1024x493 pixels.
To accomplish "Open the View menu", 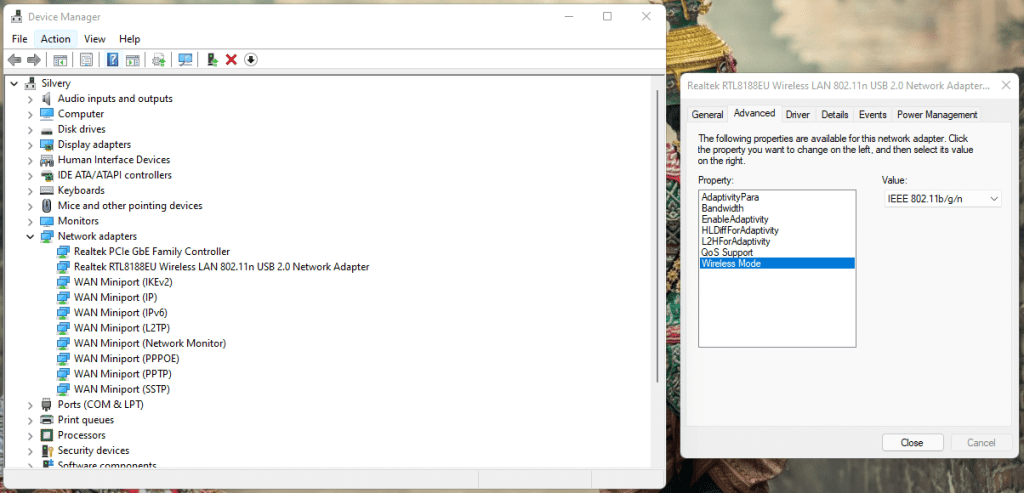I will pyautogui.click(x=95, y=39).
